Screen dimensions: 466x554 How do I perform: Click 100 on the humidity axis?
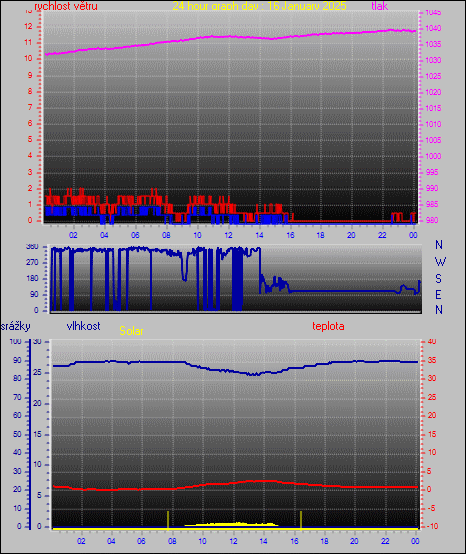coord(16,341)
